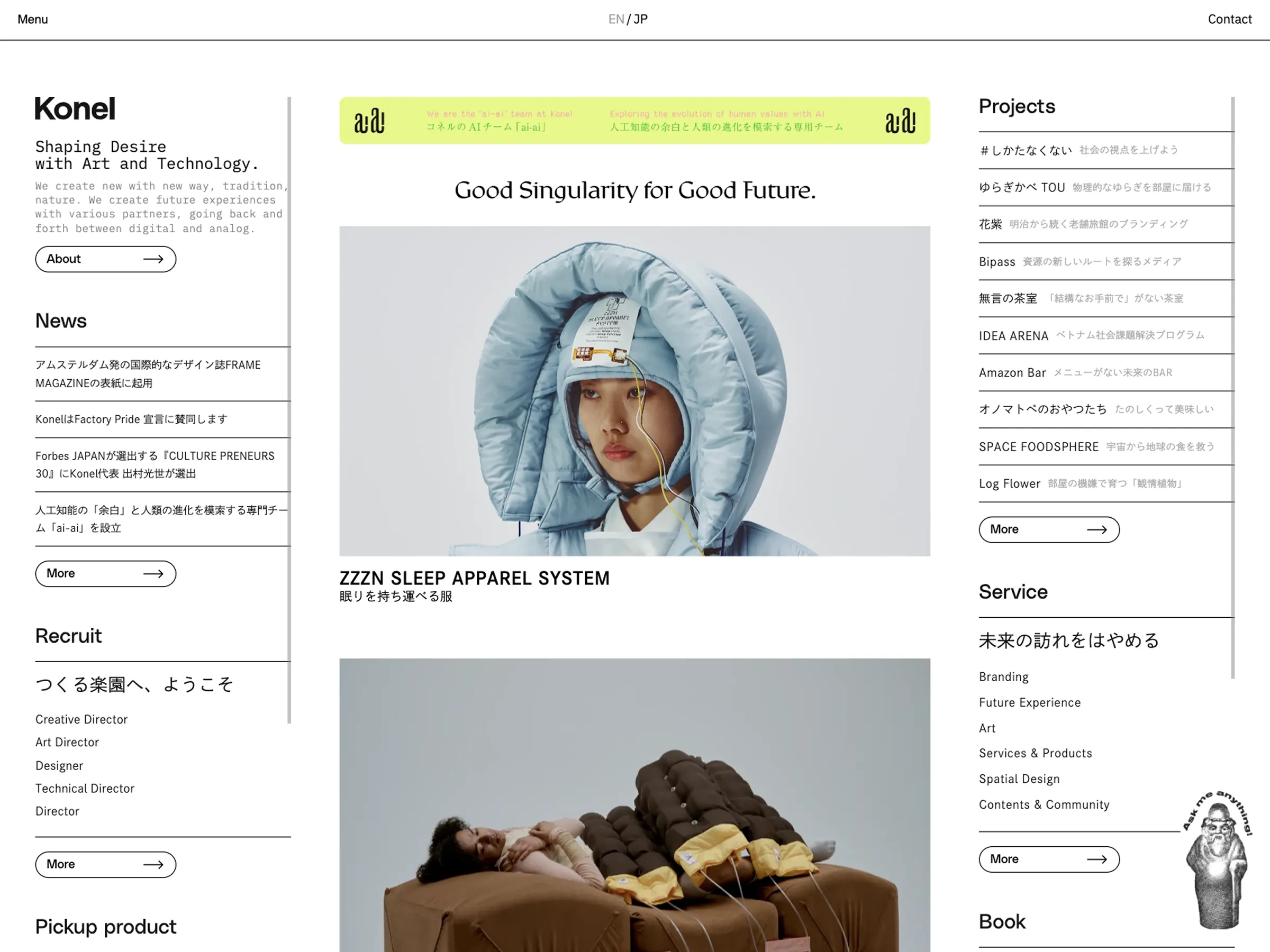The height and width of the screenshot is (952, 1270).
Task: Open the Contact page link
Action: (1229, 20)
